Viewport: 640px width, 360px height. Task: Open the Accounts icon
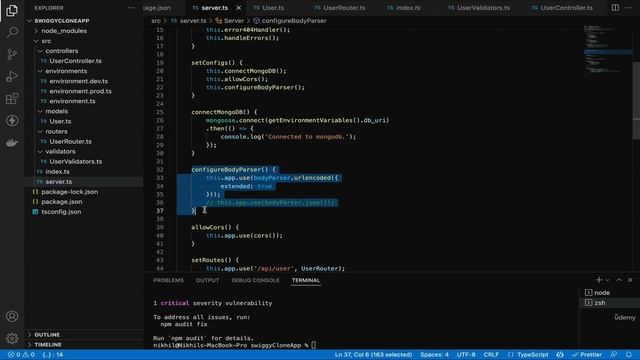point(12,316)
